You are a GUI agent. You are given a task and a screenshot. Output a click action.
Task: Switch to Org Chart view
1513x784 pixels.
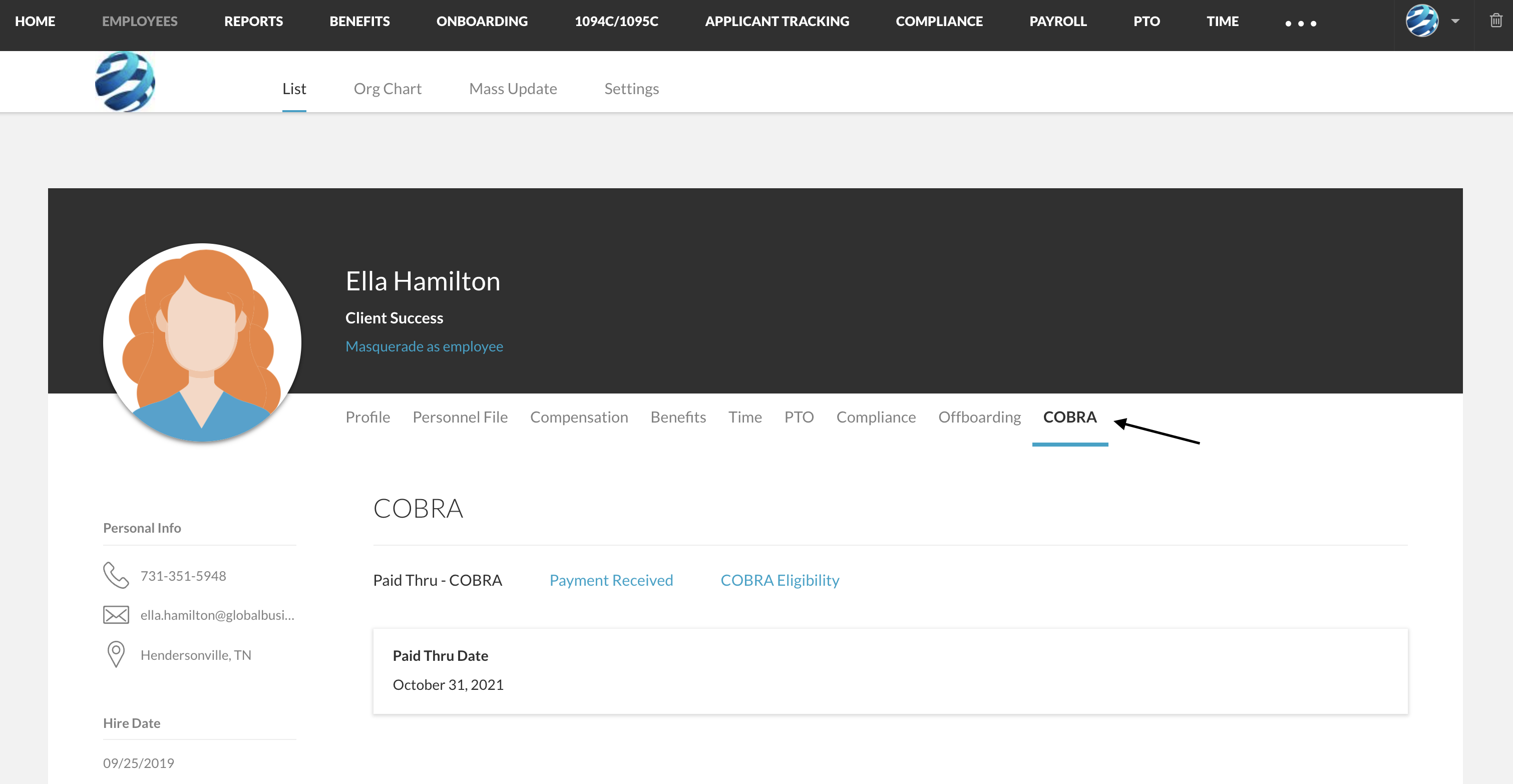[x=388, y=89]
